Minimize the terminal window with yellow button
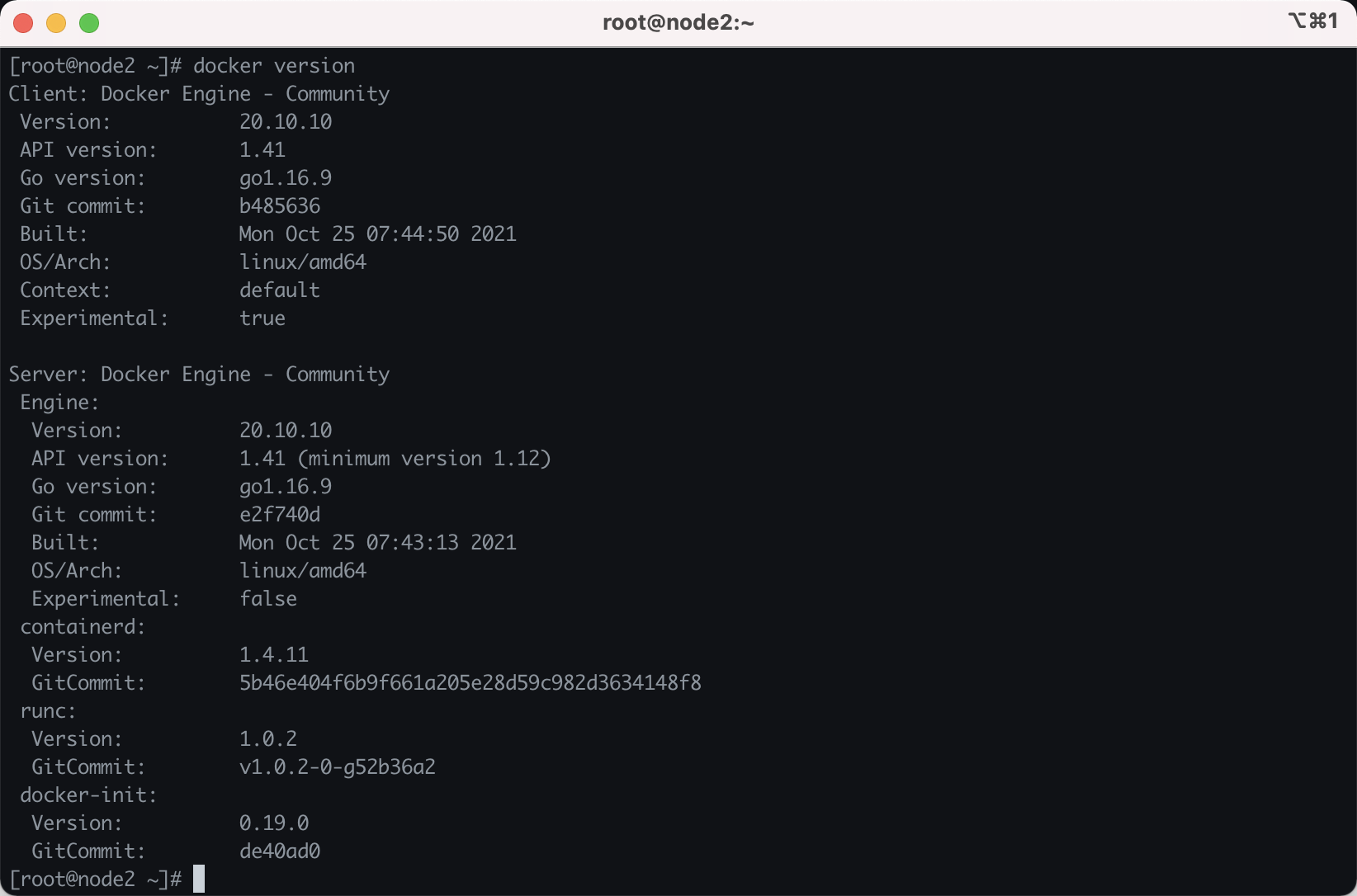Screen dimensions: 1357x896 [x=56, y=23]
